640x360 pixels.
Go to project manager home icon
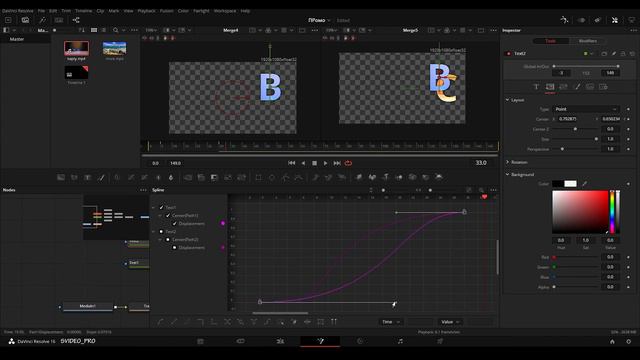coord(612,342)
